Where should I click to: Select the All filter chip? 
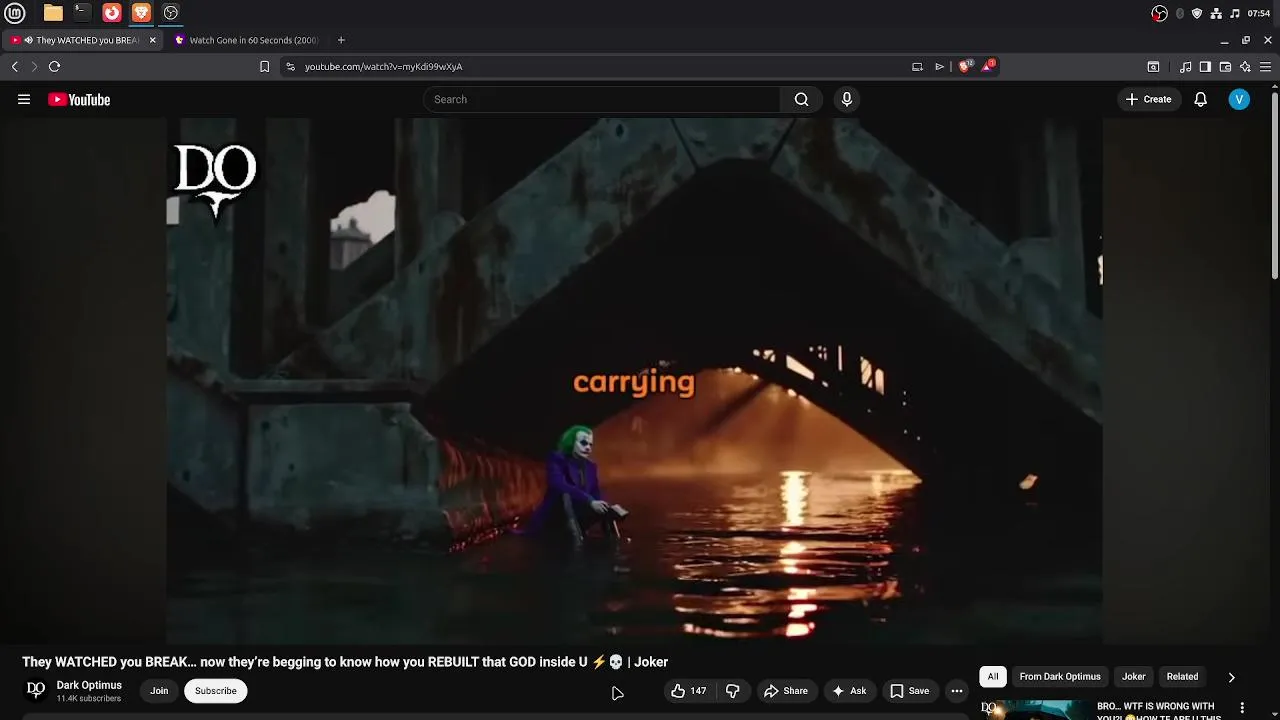click(x=993, y=677)
